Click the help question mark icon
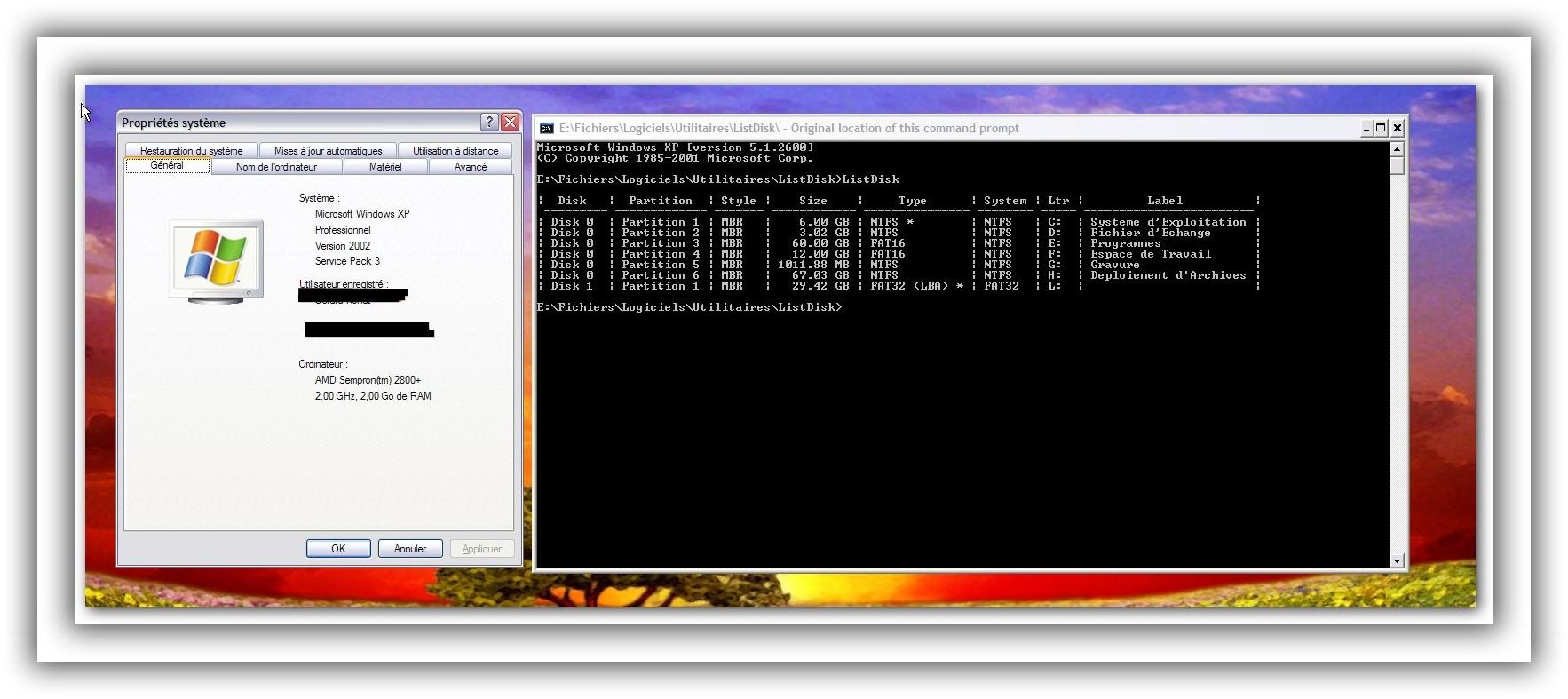Viewport: 1568px width, 699px height. pos(489,123)
